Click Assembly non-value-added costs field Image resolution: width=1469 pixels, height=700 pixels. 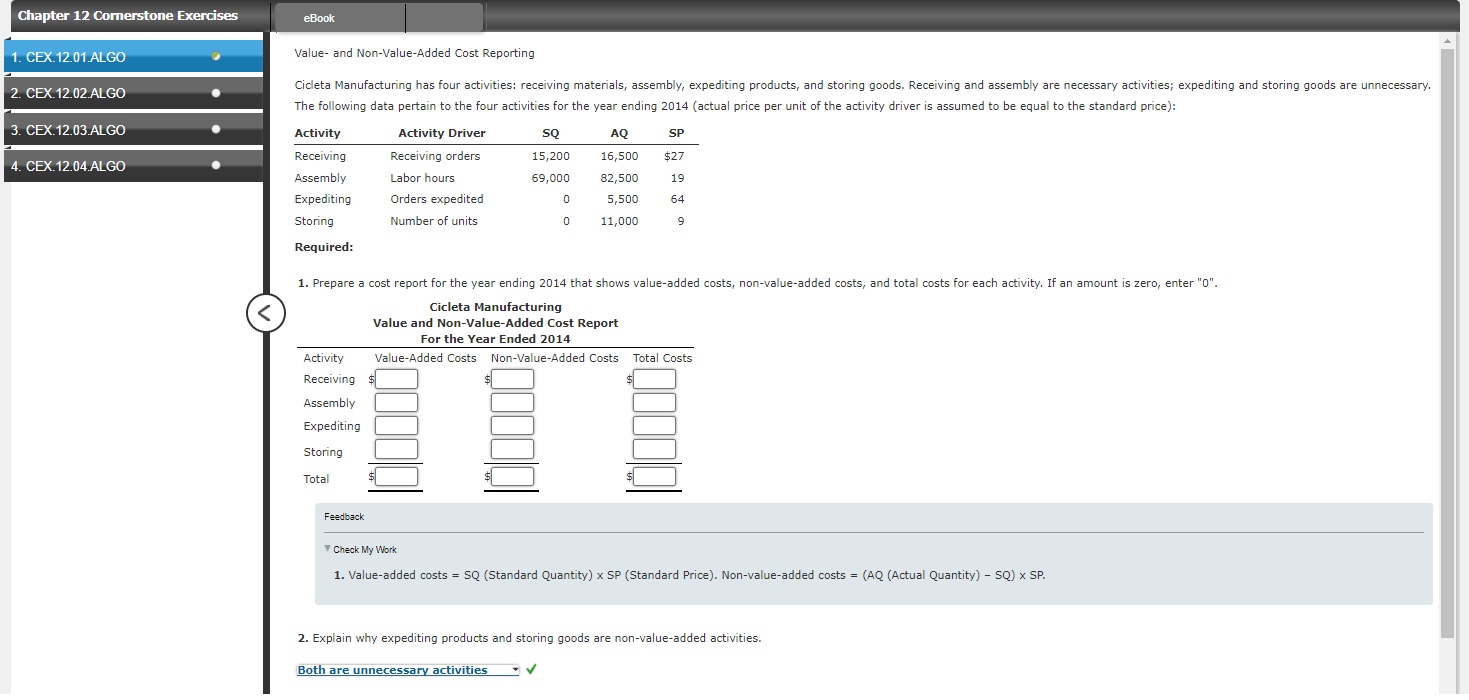point(512,403)
